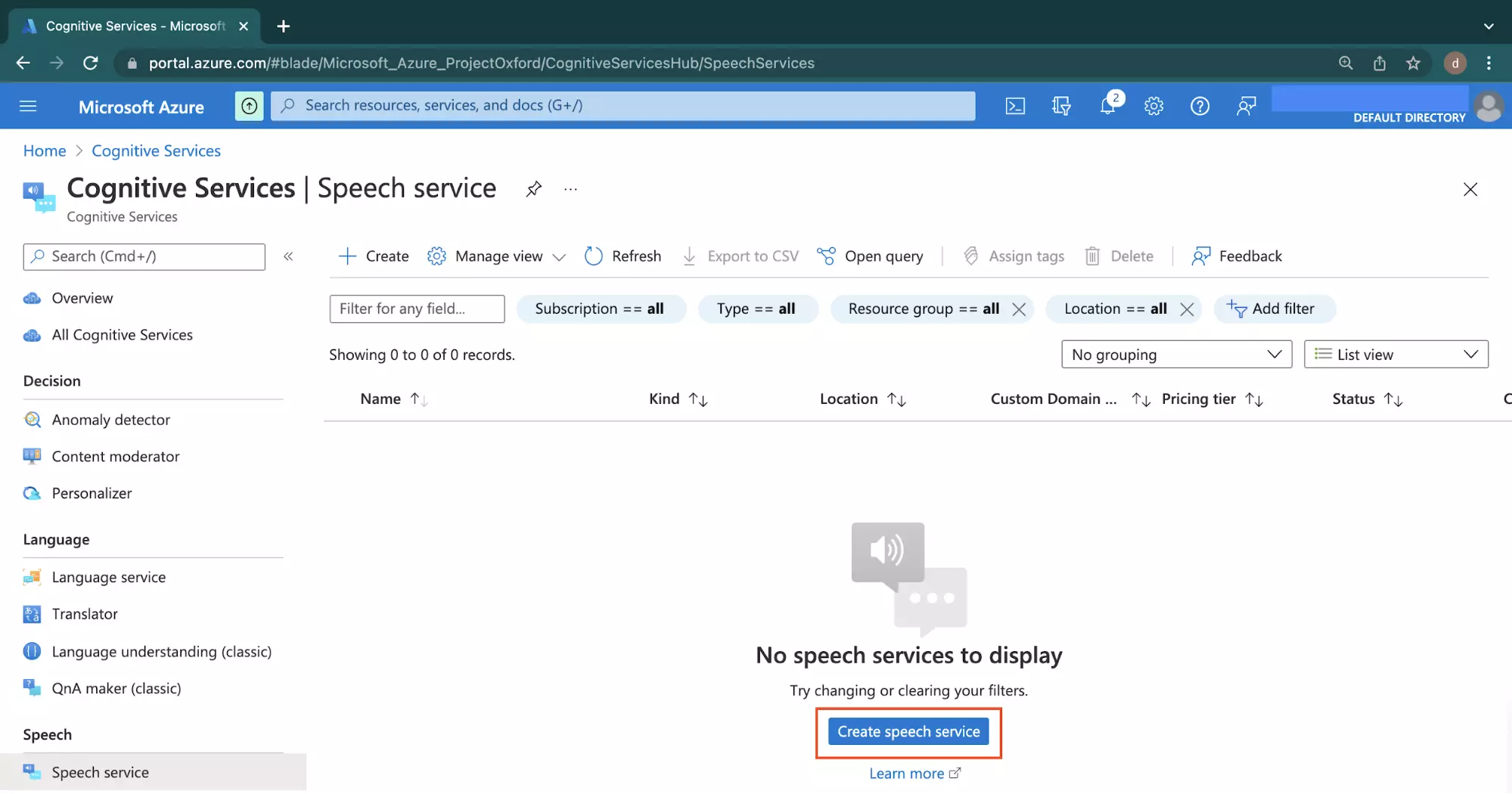1512x794 pixels.
Task: Sort by Status column
Action: [x=1368, y=399]
